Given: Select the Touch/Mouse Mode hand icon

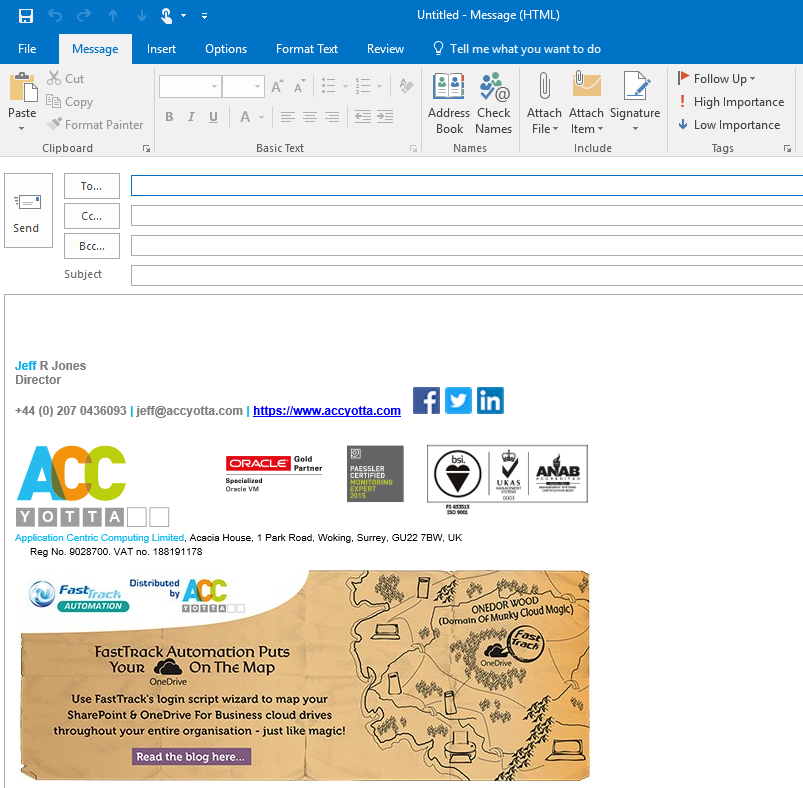Looking at the screenshot, I should [x=166, y=16].
